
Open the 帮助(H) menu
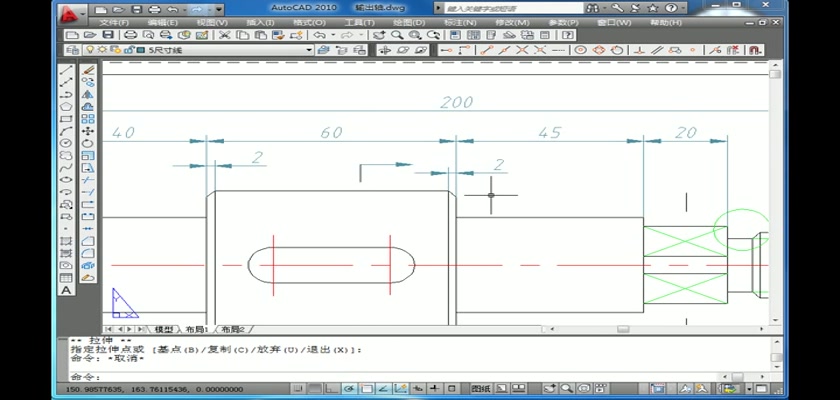666,22
